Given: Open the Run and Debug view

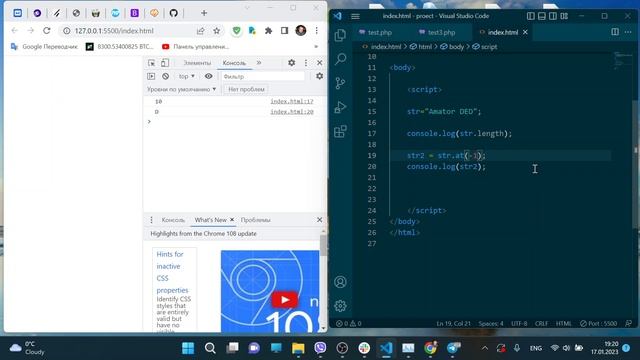Looking at the screenshot, I should pos(340,107).
